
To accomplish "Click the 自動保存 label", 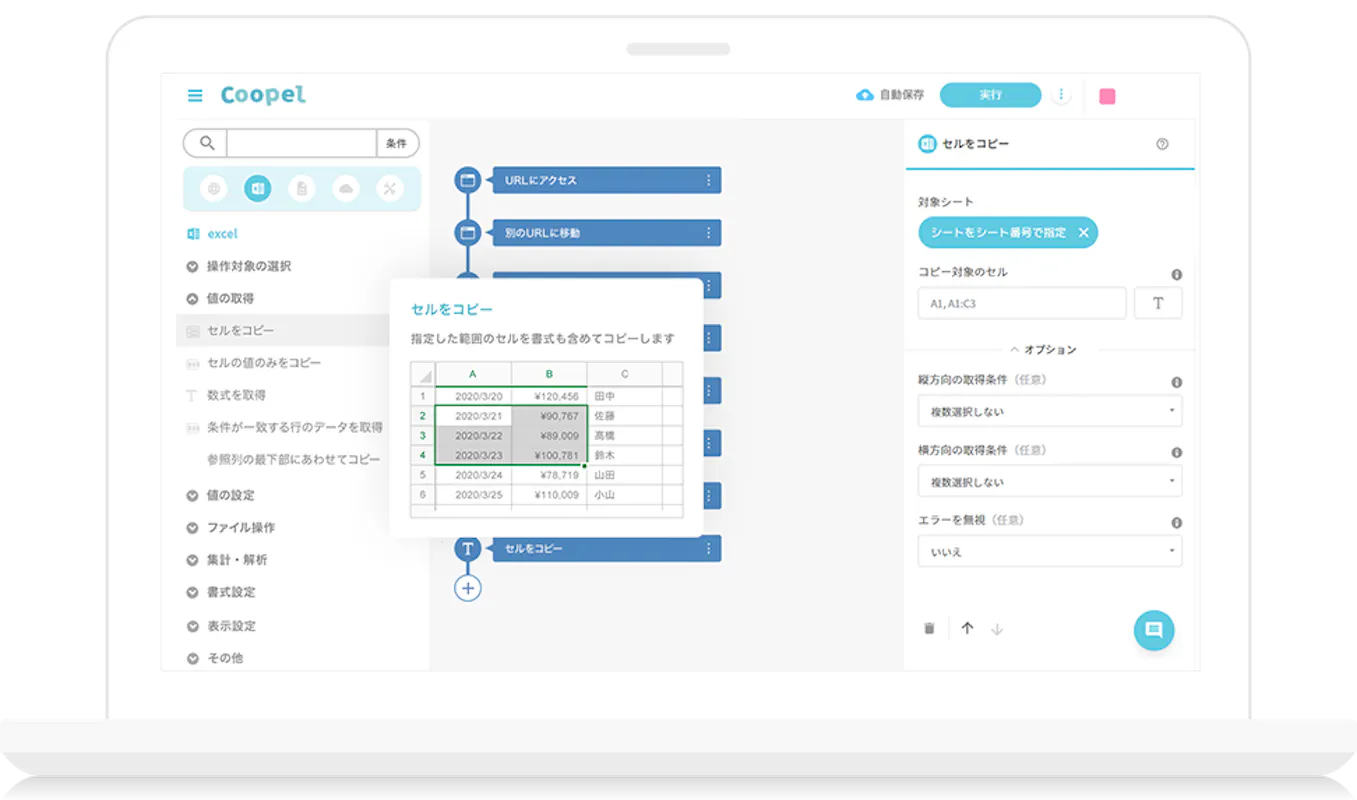I will tap(902, 95).
